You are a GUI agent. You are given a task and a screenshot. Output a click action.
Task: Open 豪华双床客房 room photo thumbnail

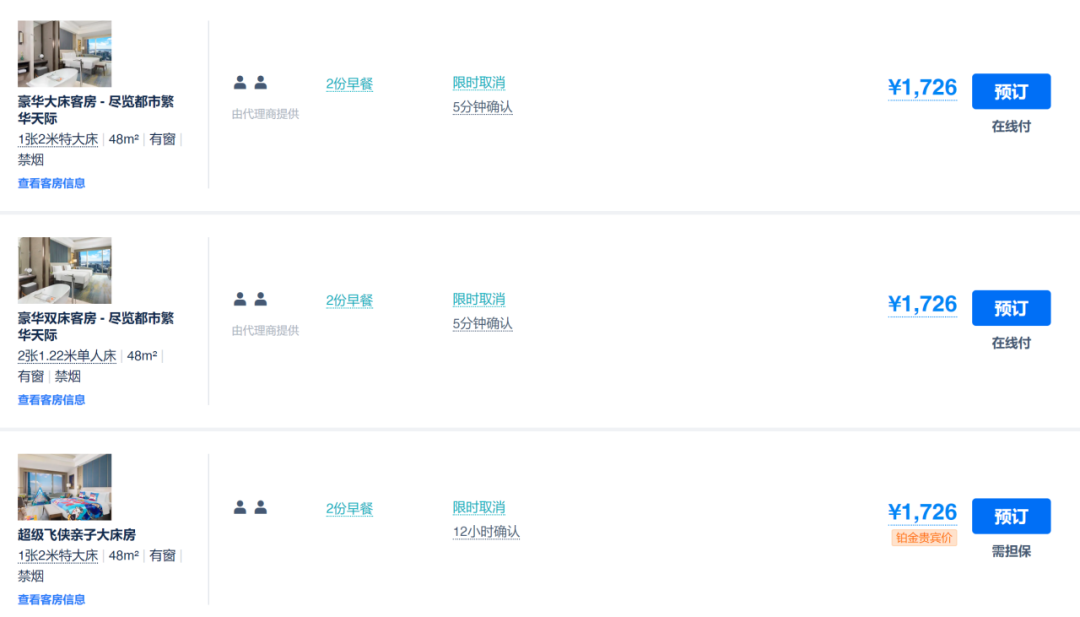65,271
